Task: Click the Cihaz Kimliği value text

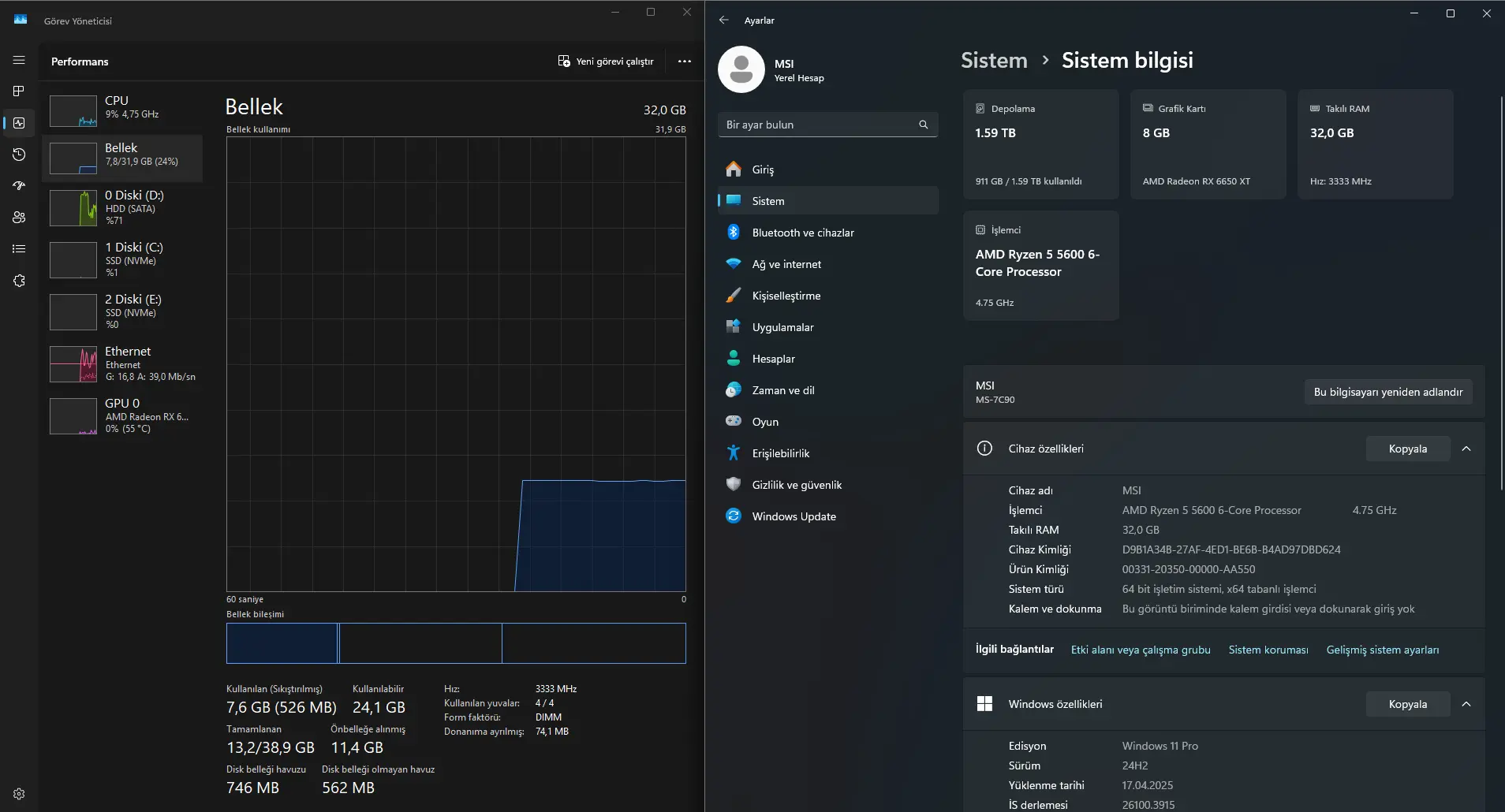Action: pyautogui.click(x=1231, y=549)
